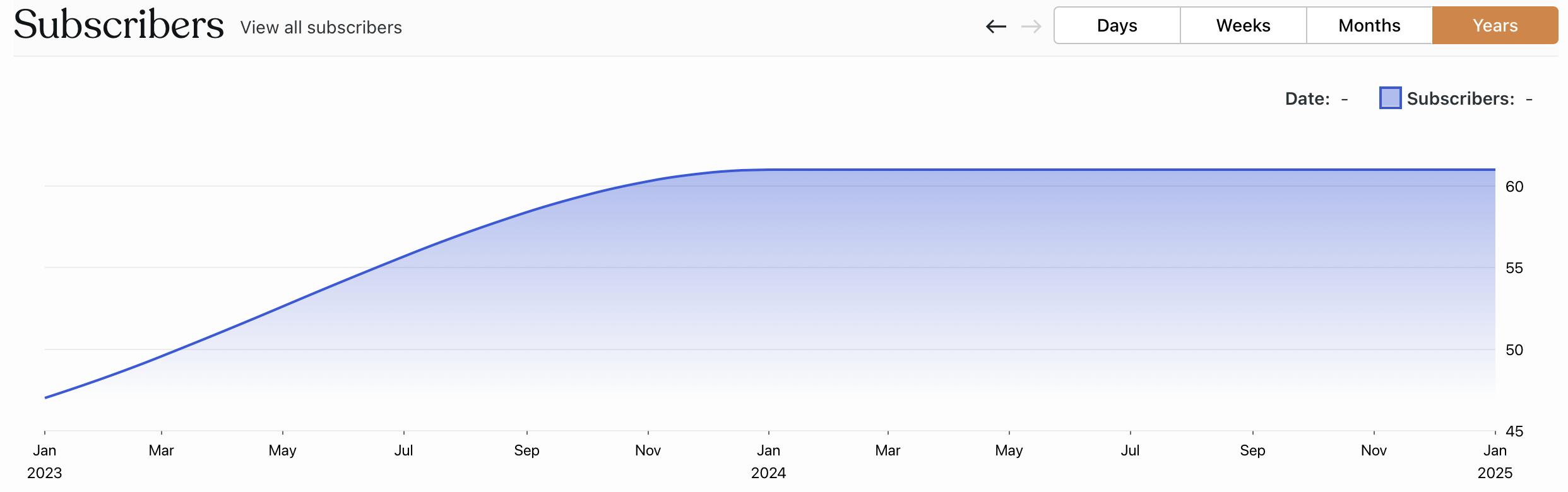Click the right arrow to go forward
The image size is (1568, 492).
(1031, 26)
